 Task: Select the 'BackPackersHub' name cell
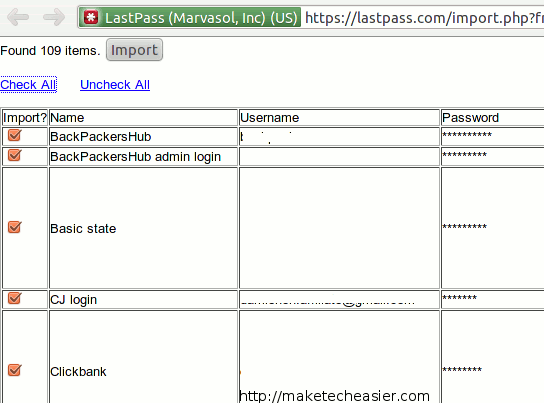[x=143, y=137]
